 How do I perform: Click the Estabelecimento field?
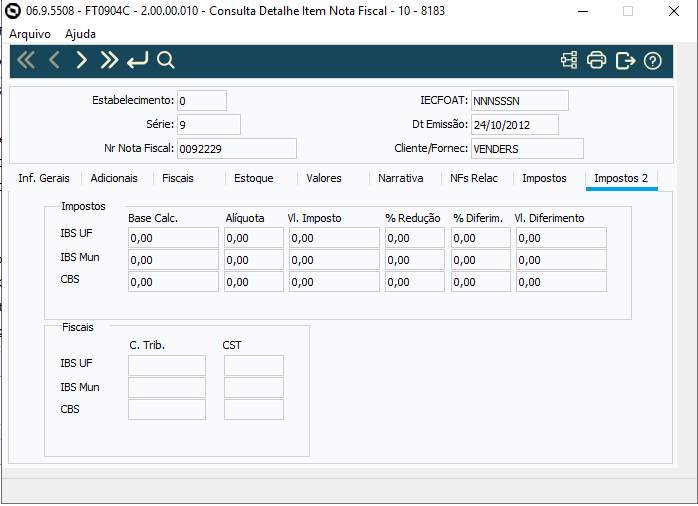[202, 101]
